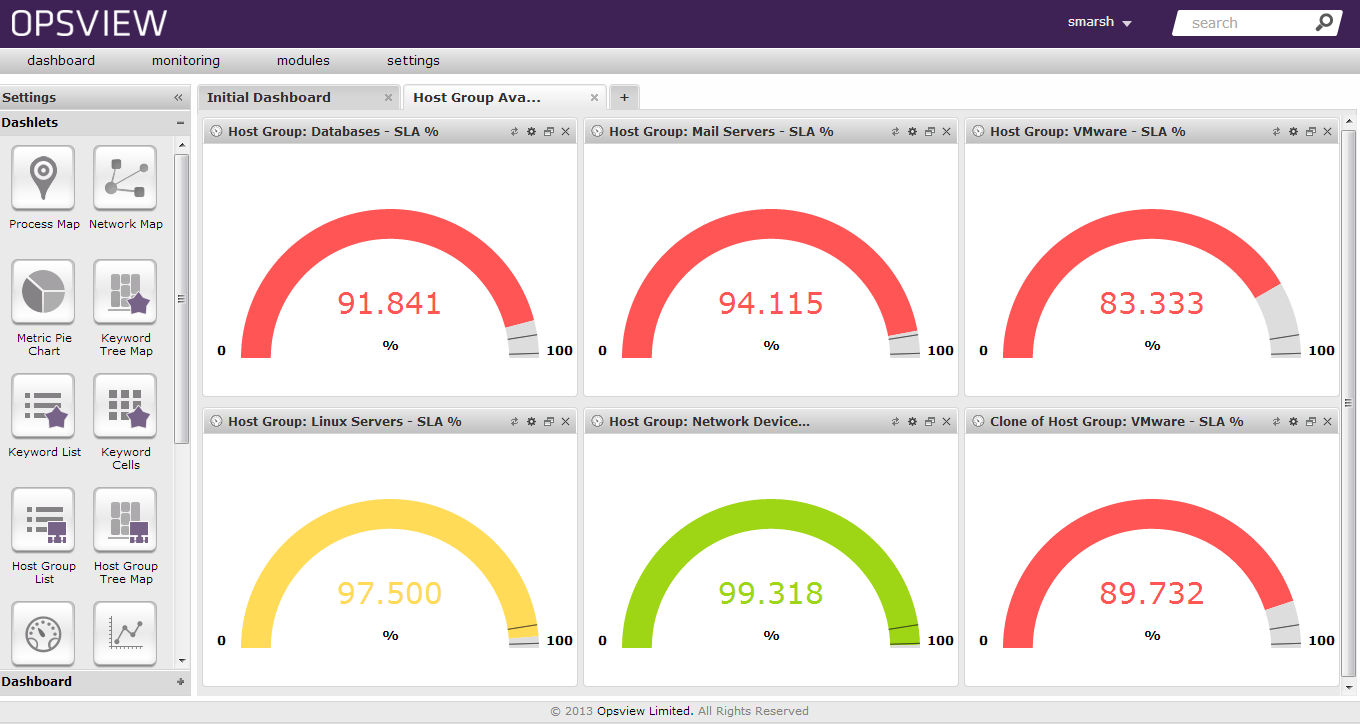Open the dashboard menu
This screenshot has width=1360, height=724.
coord(61,60)
